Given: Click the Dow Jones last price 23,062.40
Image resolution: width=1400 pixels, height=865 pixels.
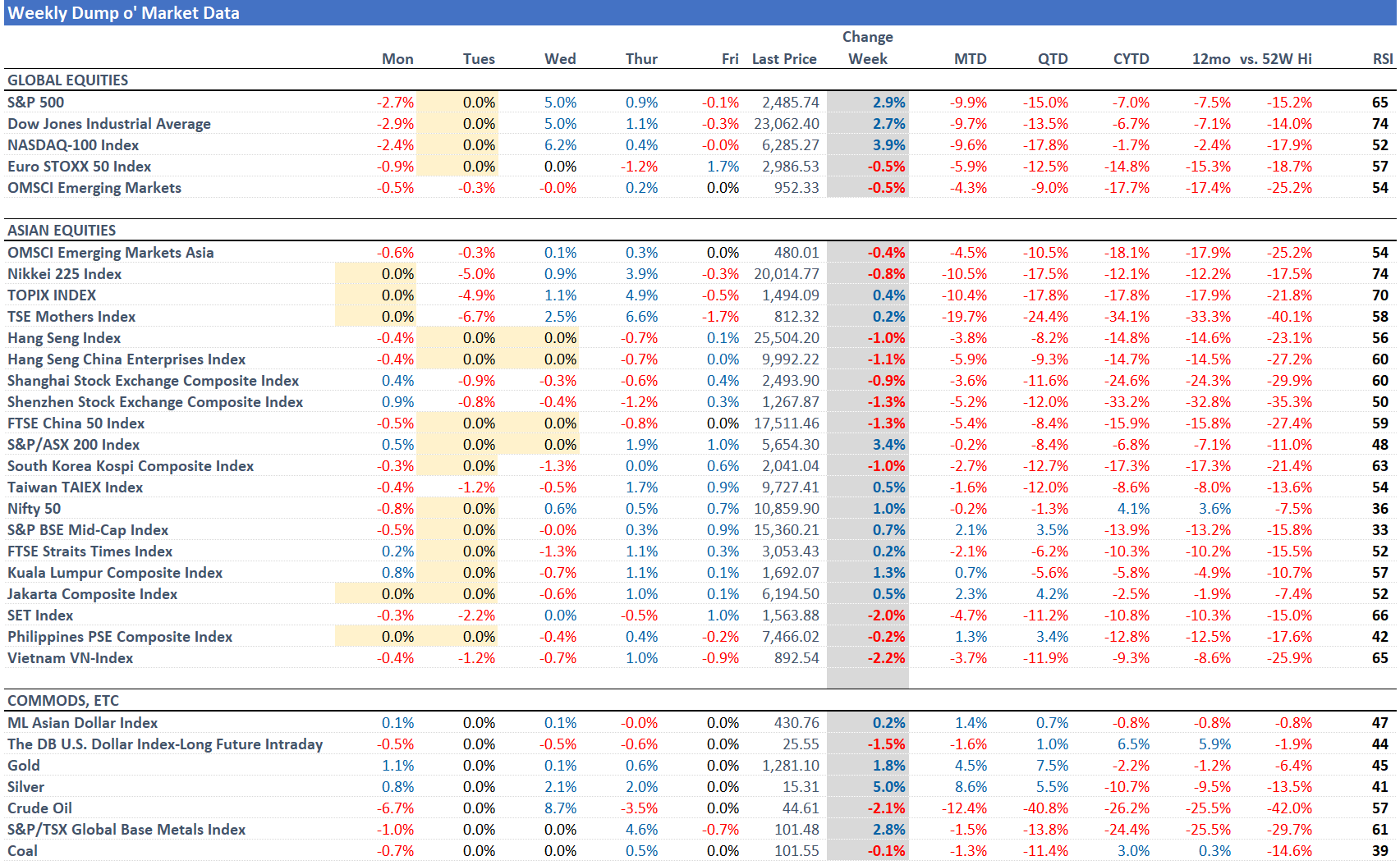Looking at the screenshot, I should tap(786, 124).
